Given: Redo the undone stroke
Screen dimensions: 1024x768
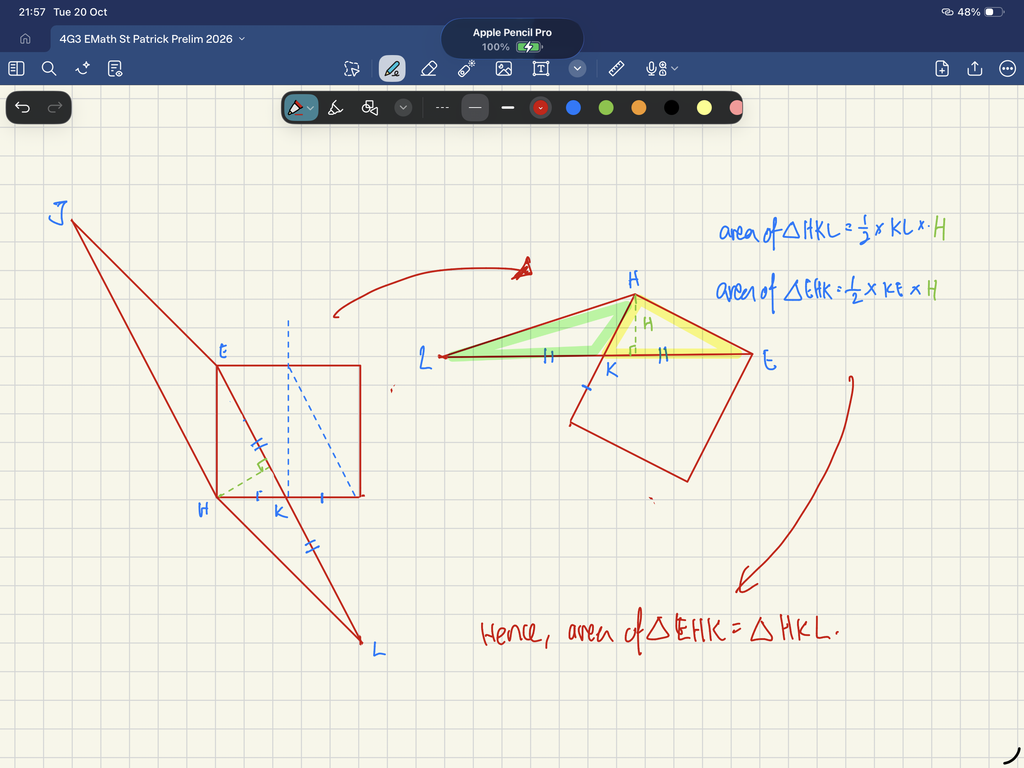Looking at the screenshot, I should (x=55, y=107).
